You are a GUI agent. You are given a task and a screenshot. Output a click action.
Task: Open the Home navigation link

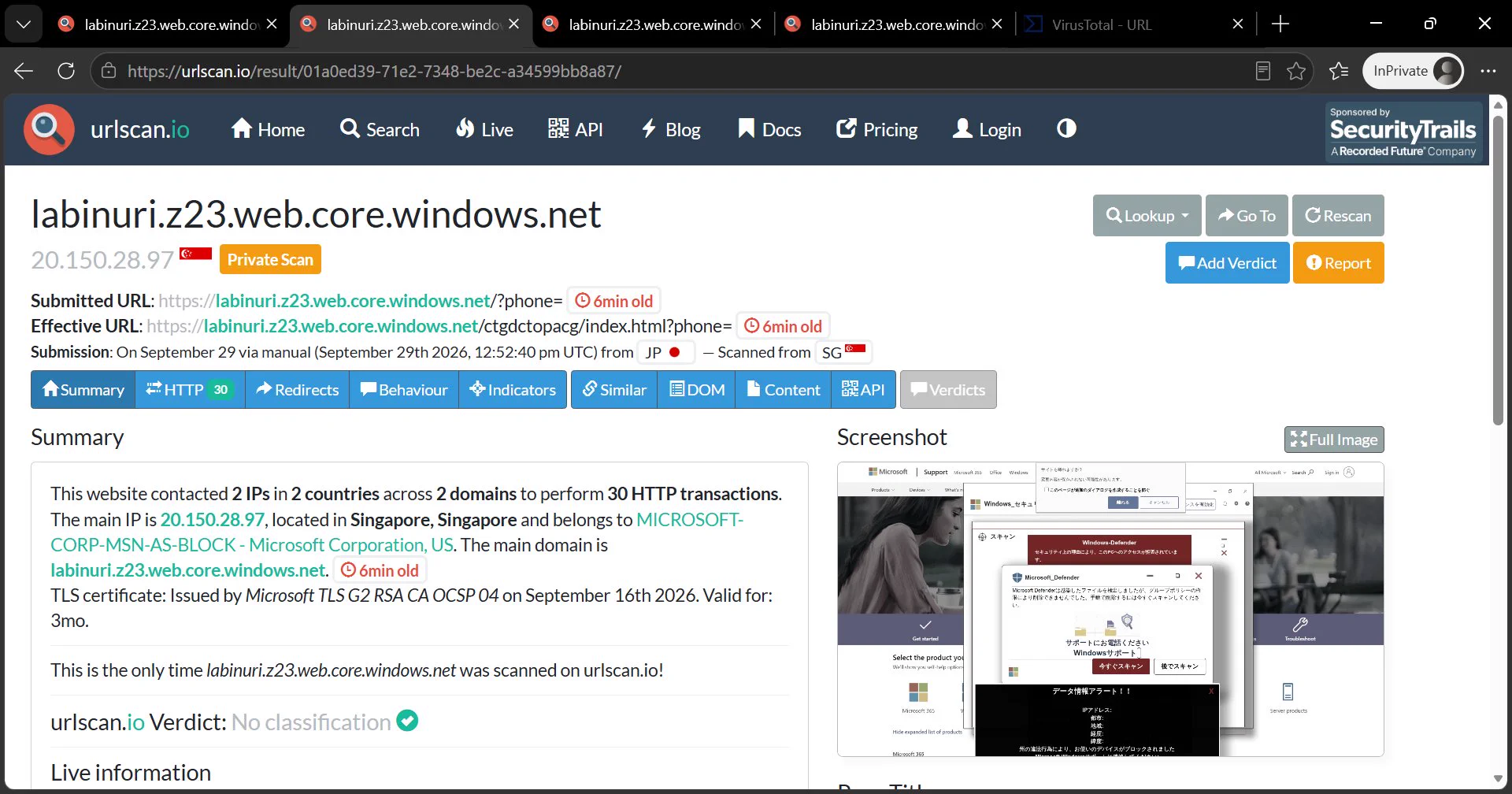[x=268, y=129]
